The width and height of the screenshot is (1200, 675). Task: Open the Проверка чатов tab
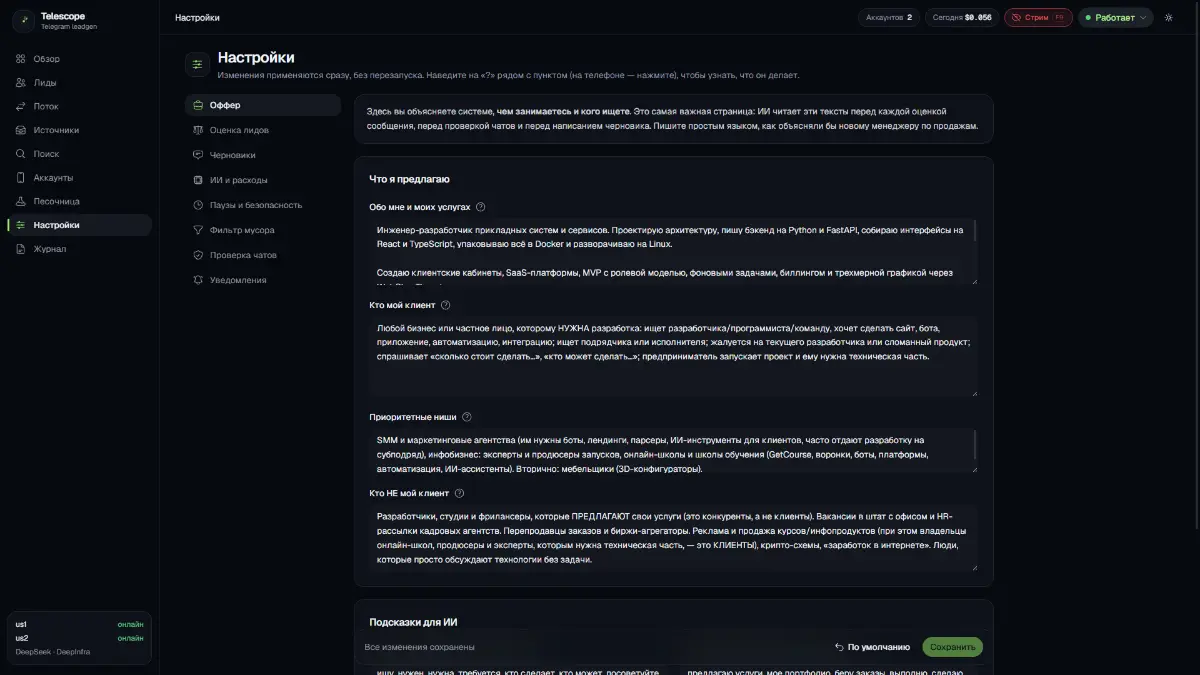(x=263, y=255)
